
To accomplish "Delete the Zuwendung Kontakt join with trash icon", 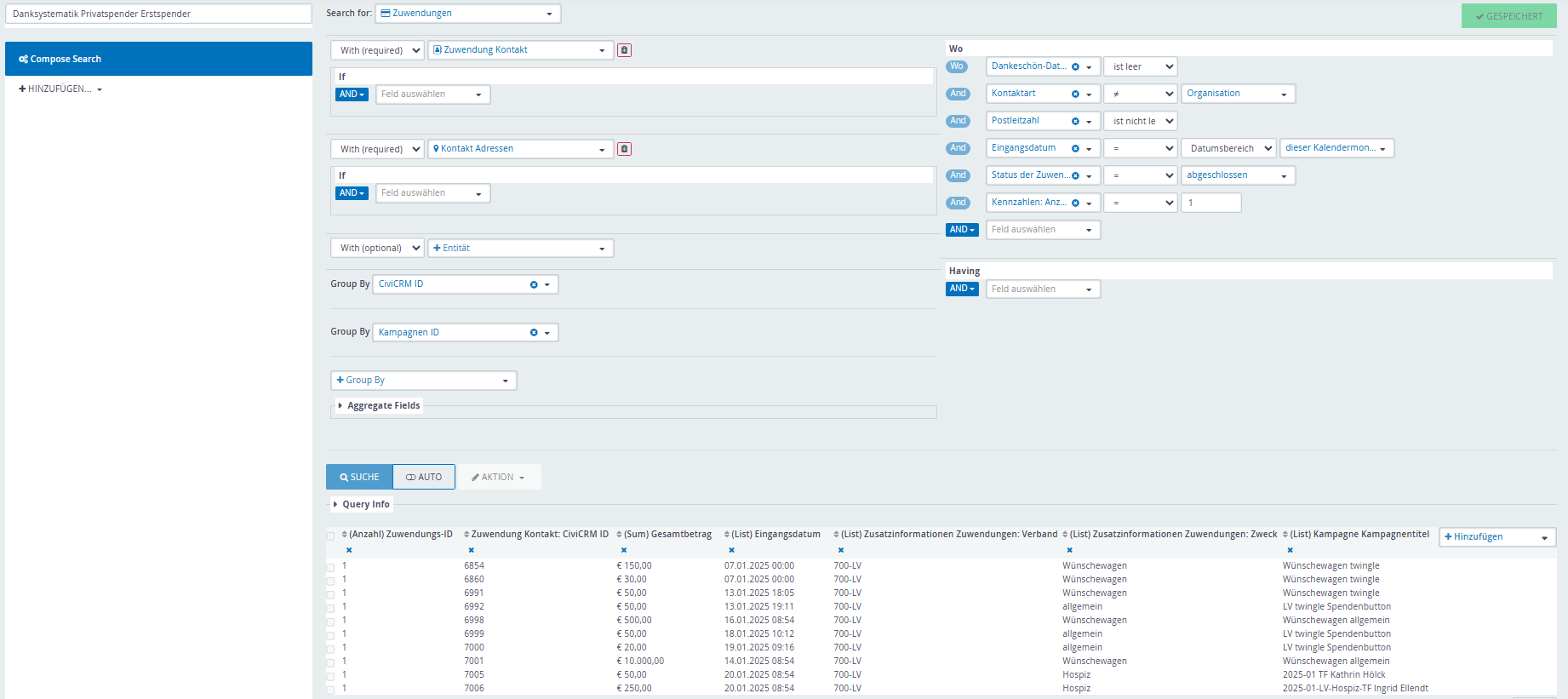I will (624, 50).
